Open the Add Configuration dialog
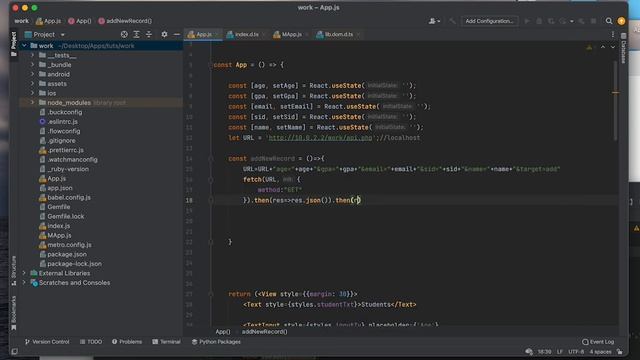Viewport: 640px width, 360px height. point(489,21)
